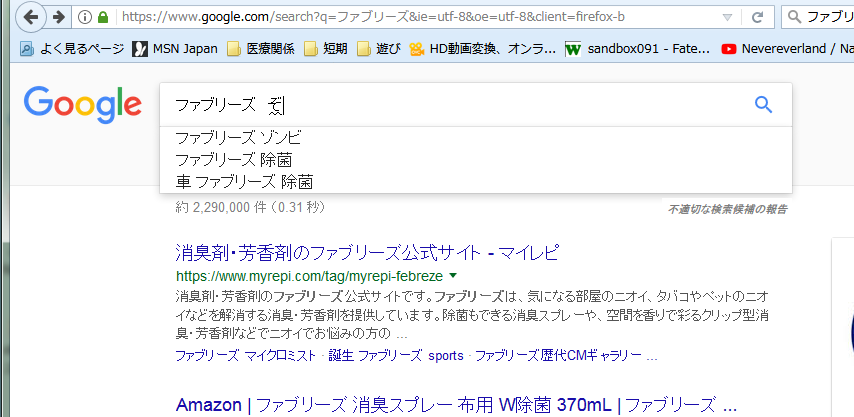This screenshot has width=854, height=417.
Task: Click the magnifier icon in Firefox search box
Action: (795, 17)
